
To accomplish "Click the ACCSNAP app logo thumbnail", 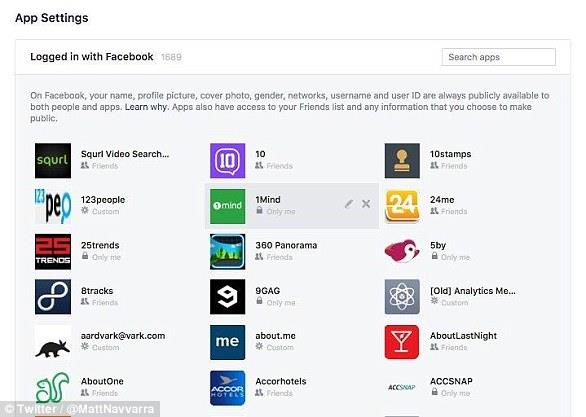I will click(402, 387).
